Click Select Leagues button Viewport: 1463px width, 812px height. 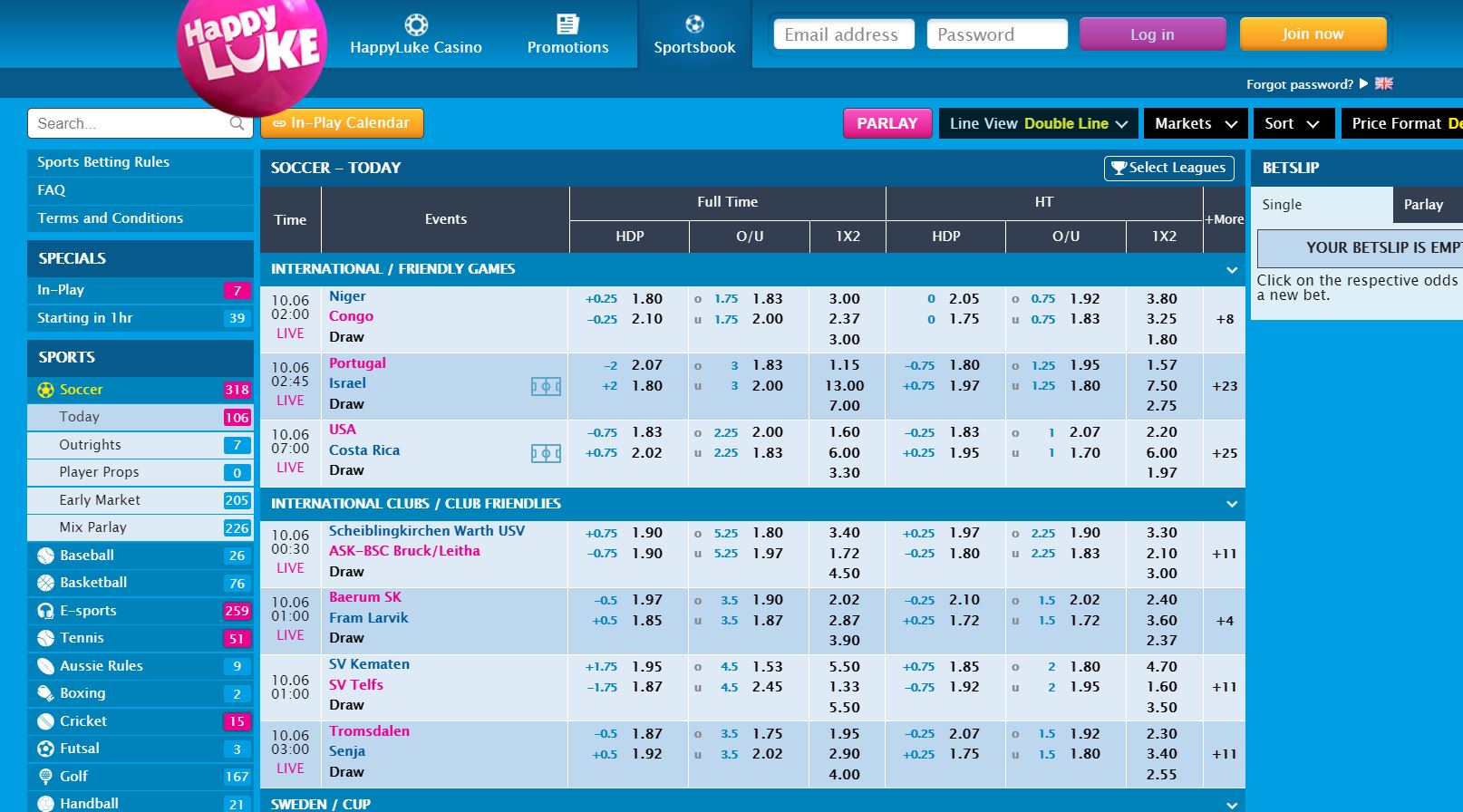[x=1169, y=168]
